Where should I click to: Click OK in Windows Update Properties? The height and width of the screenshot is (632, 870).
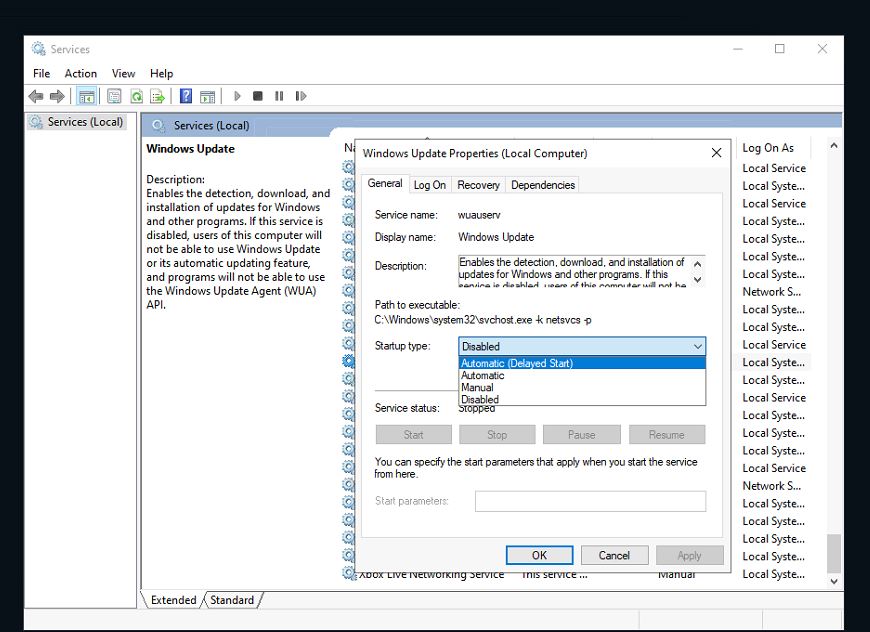pyautogui.click(x=539, y=555)
